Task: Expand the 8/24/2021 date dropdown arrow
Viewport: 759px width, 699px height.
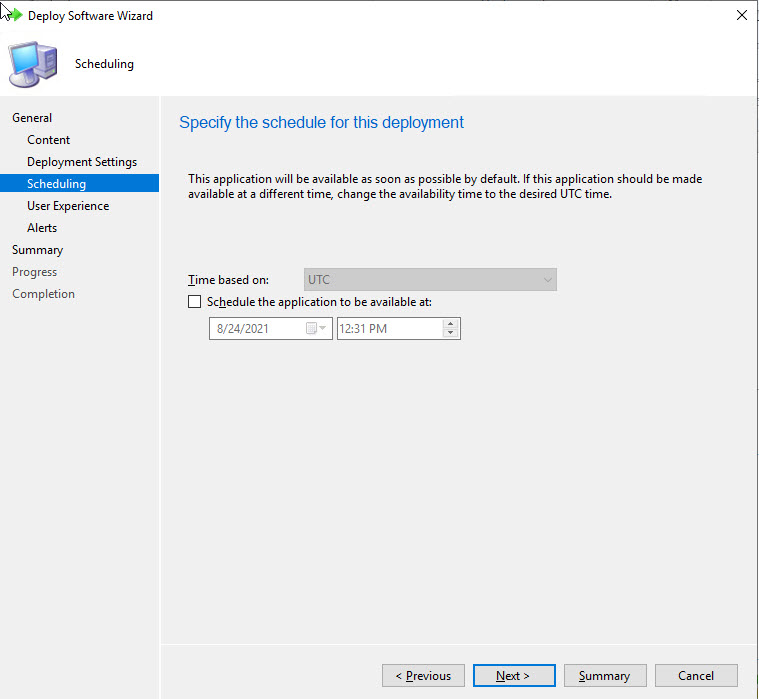Action: [324, 328]
